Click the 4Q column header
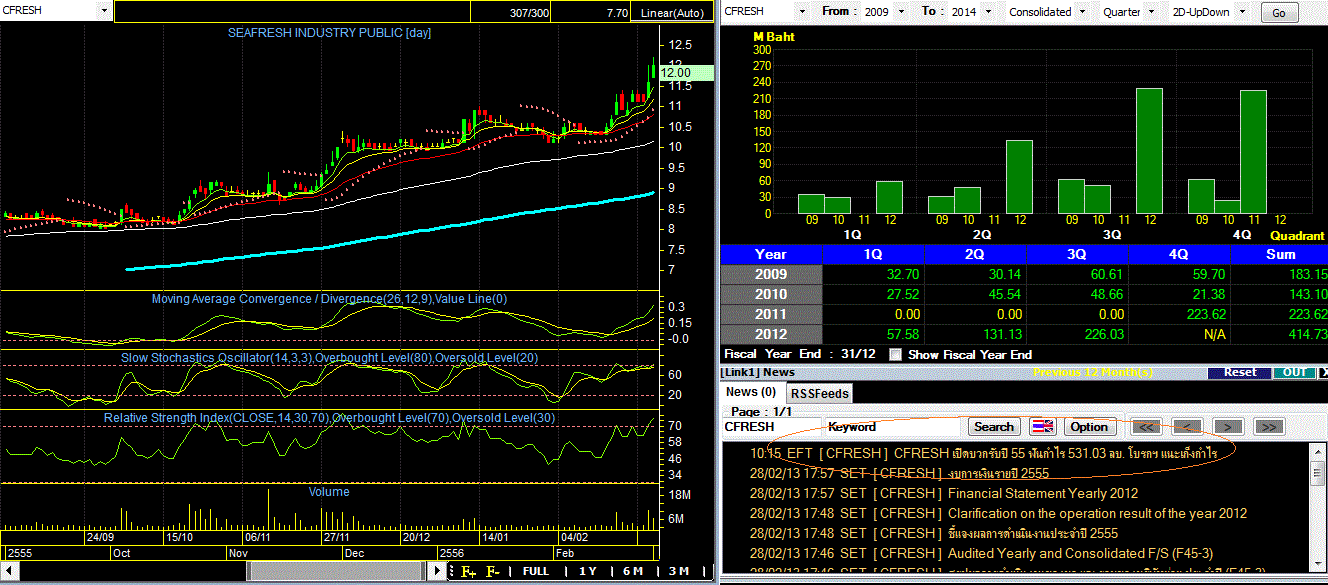 (1179, 254)
